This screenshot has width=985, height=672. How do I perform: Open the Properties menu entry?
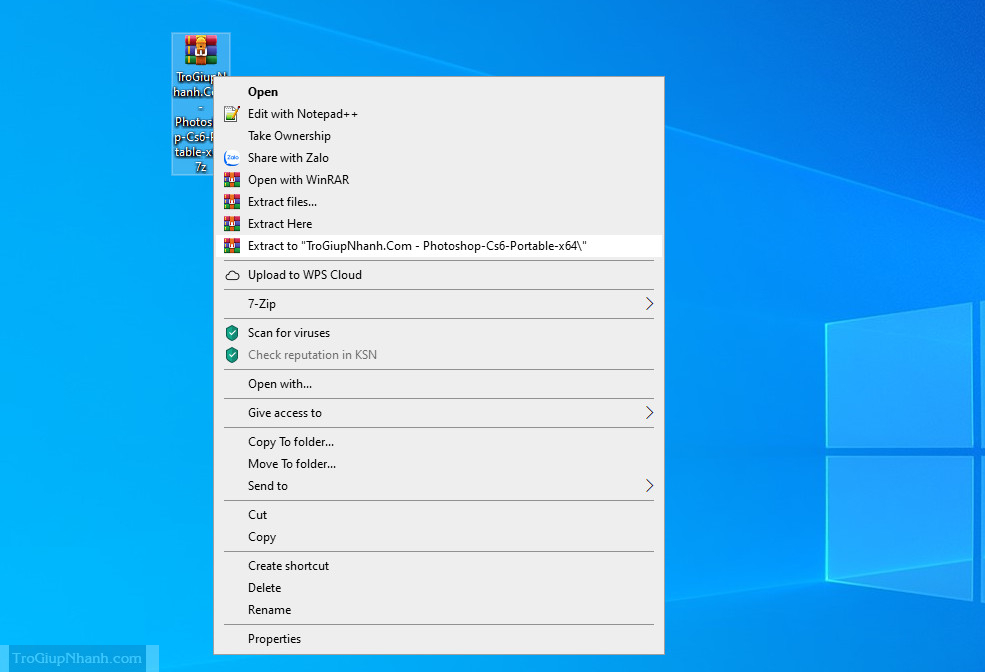pyautogui.click(x=274, y=639)
